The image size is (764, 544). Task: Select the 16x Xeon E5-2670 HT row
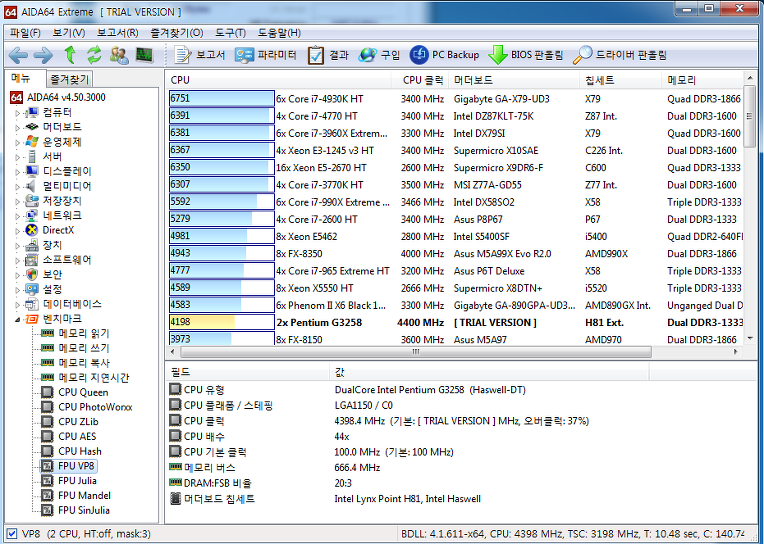click(x=456, y=167)
